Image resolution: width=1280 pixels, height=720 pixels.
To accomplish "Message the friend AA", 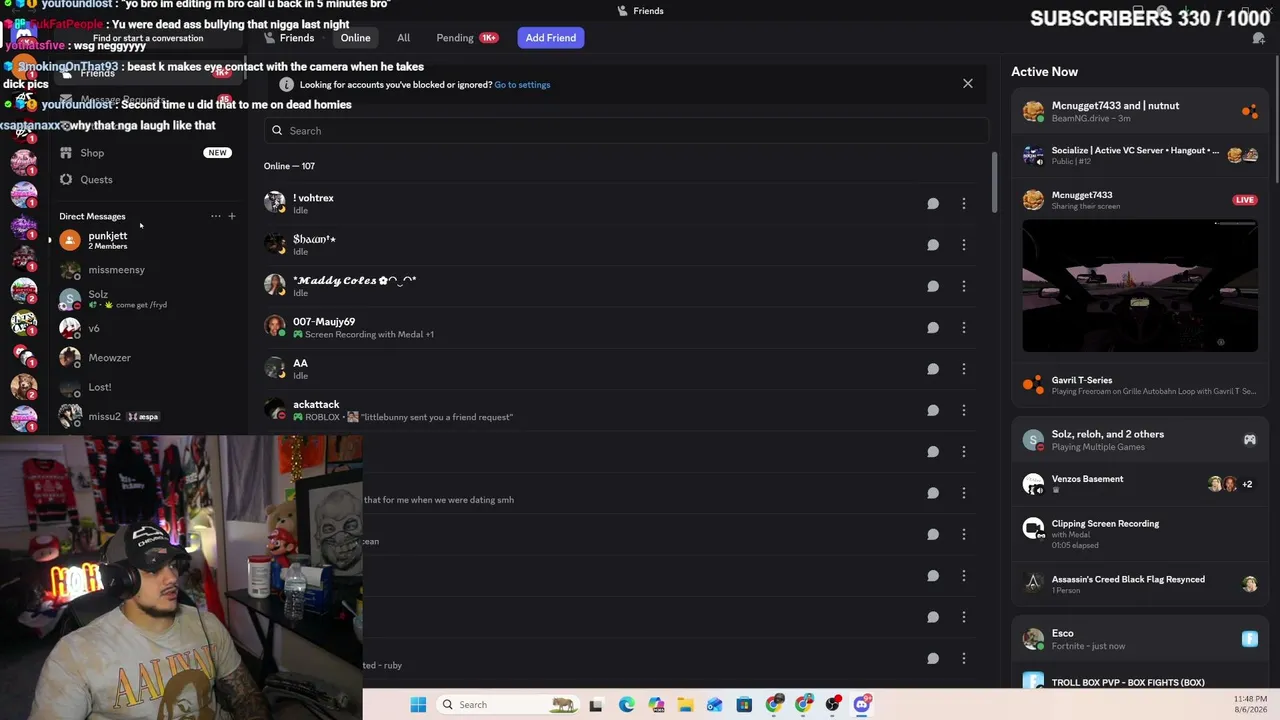I will pyautogui.click(x=933, y=369).
